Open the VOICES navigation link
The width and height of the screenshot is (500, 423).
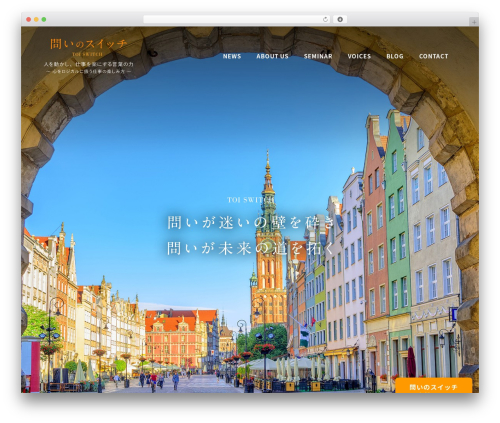tap(359, 56)
